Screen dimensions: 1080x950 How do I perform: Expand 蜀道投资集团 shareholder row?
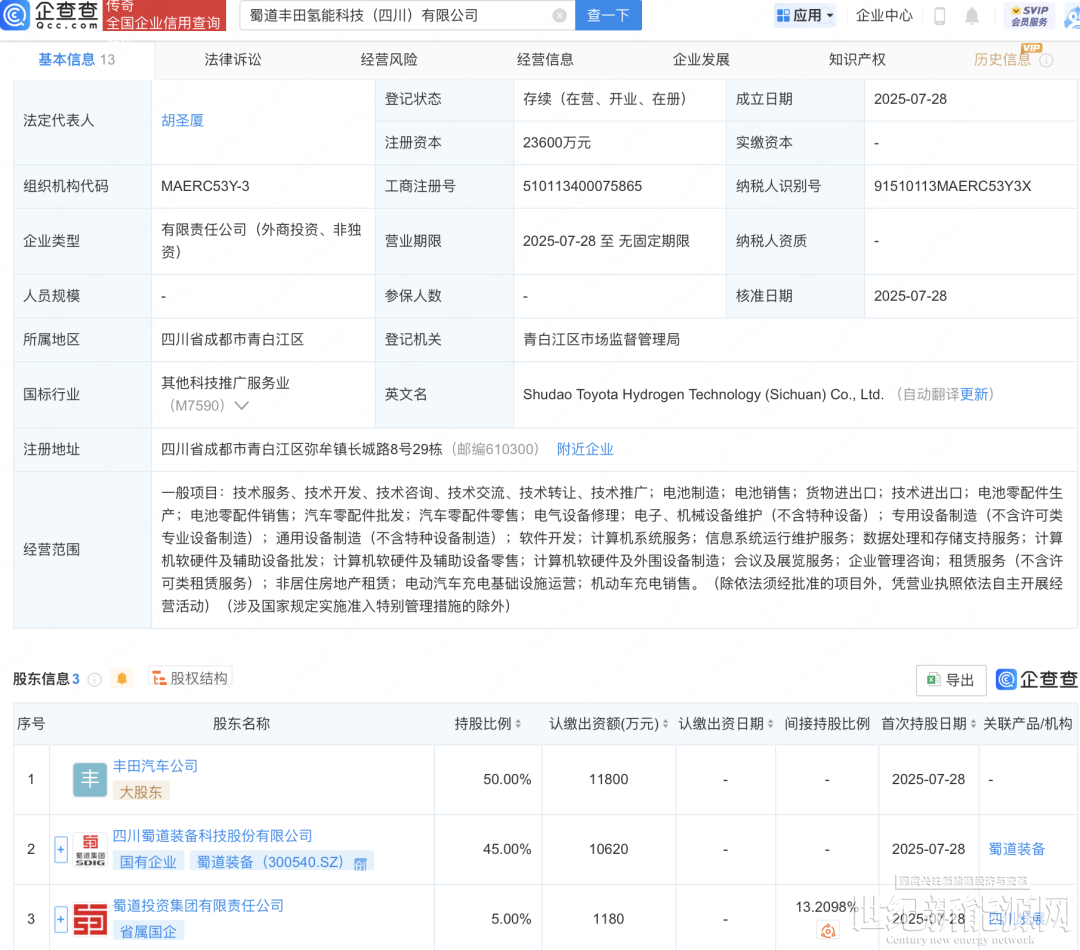pyautogui.click(x=61, y=919)
